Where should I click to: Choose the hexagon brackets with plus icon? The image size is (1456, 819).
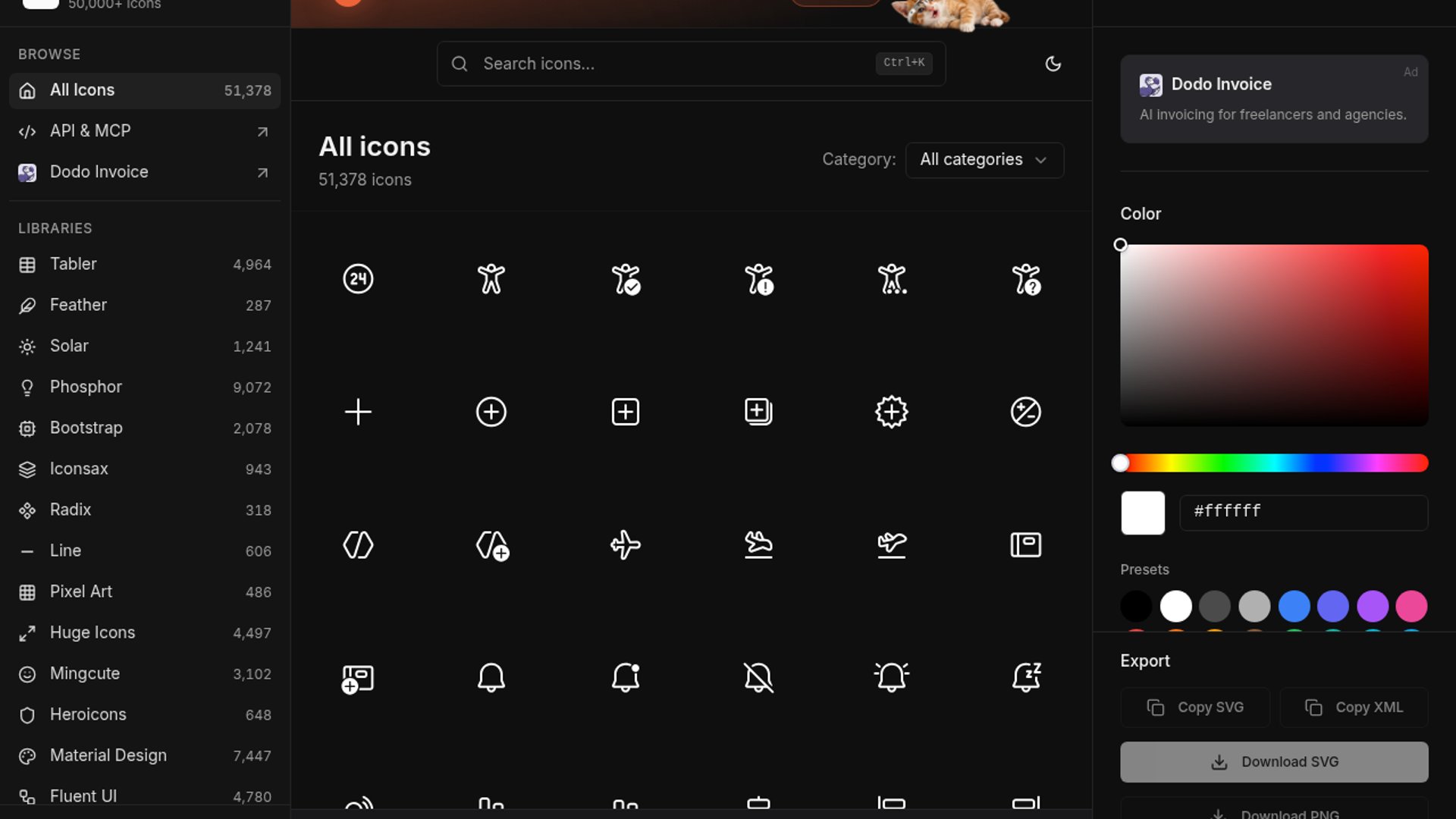[491, 544]
